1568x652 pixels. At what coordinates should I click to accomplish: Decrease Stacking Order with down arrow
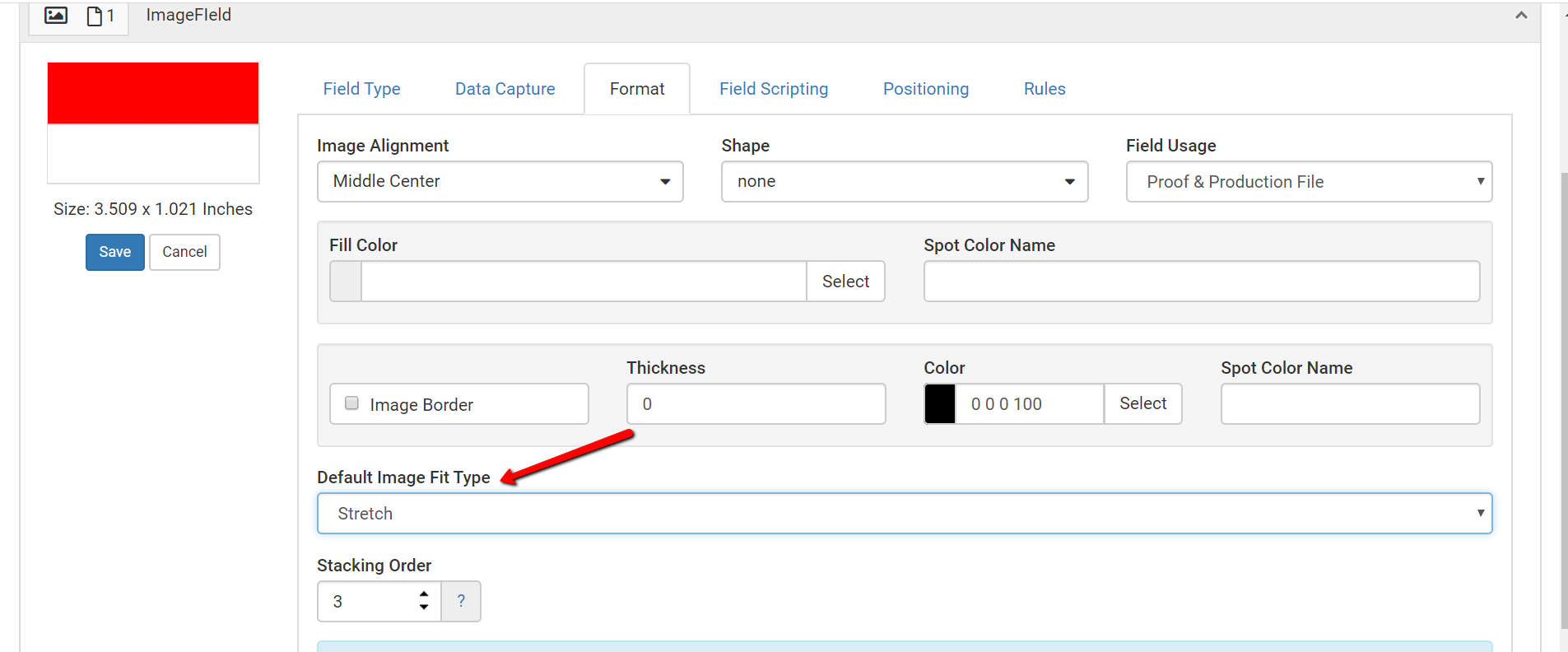click(424, 608)
